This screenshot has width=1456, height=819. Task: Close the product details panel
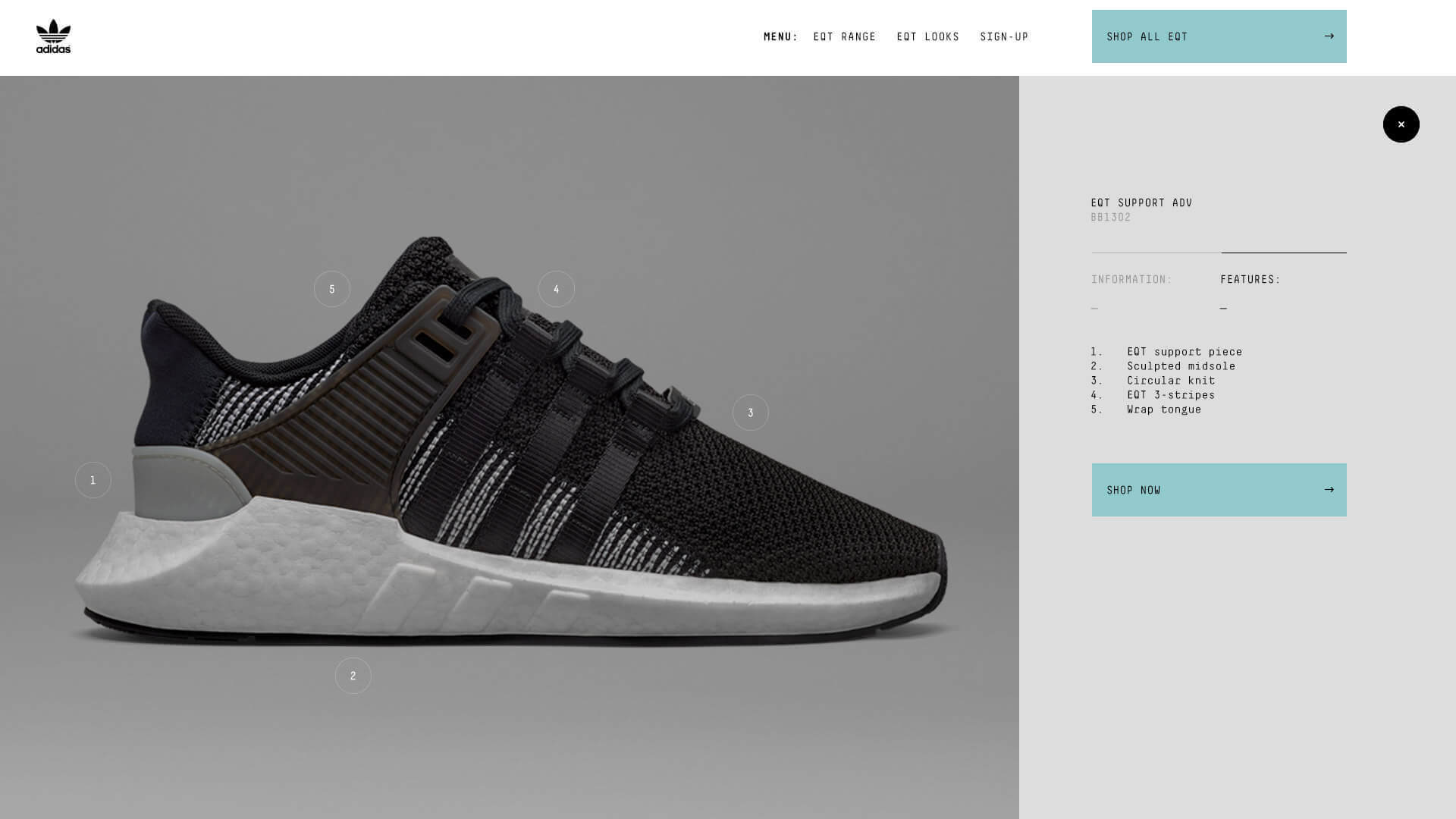(1401, 124)
